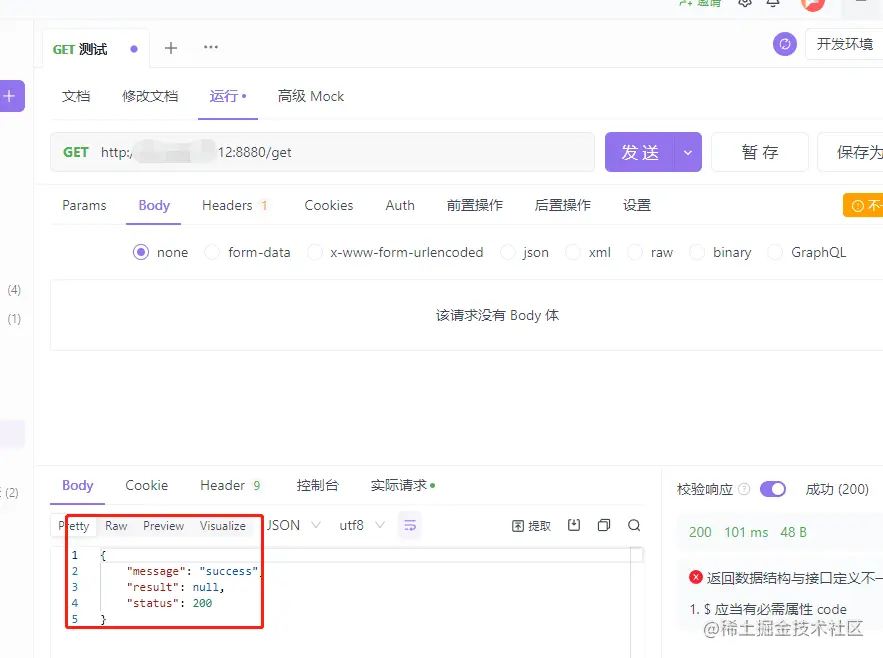Click the 101 ms response time
This screenshot has height=658, width=883.
(x=746, y=532)
